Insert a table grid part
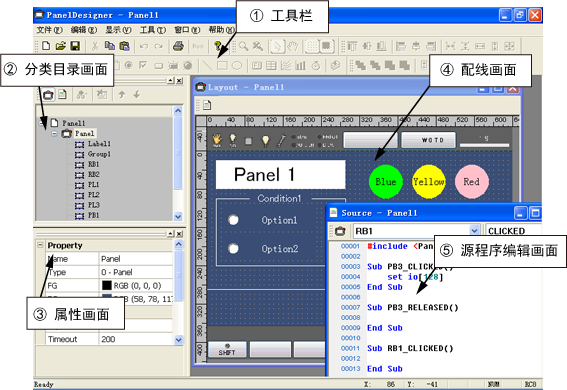 tap(271, 65)
